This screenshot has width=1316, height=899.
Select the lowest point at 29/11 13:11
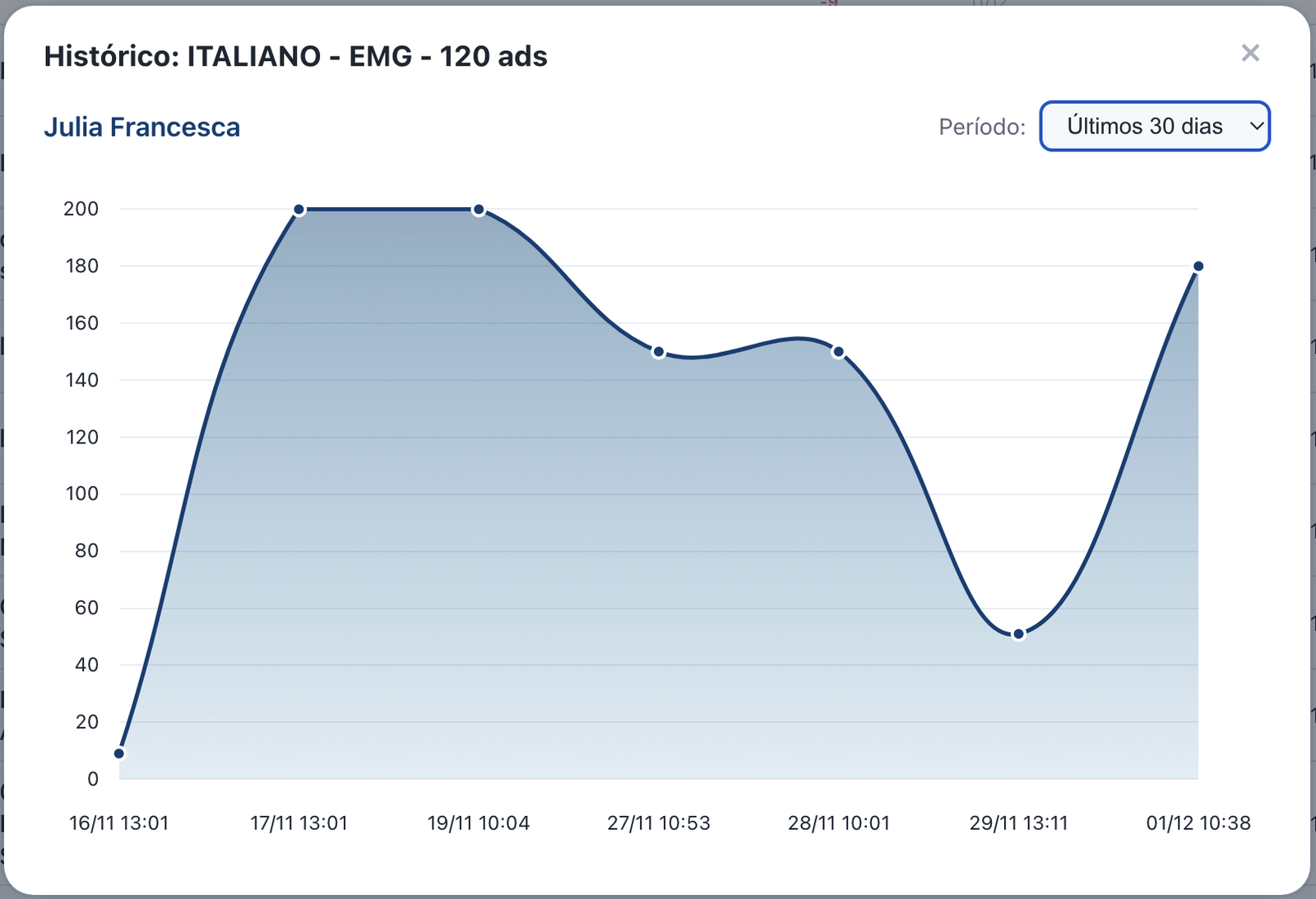pyautogui.click(x=1018, y=633)
